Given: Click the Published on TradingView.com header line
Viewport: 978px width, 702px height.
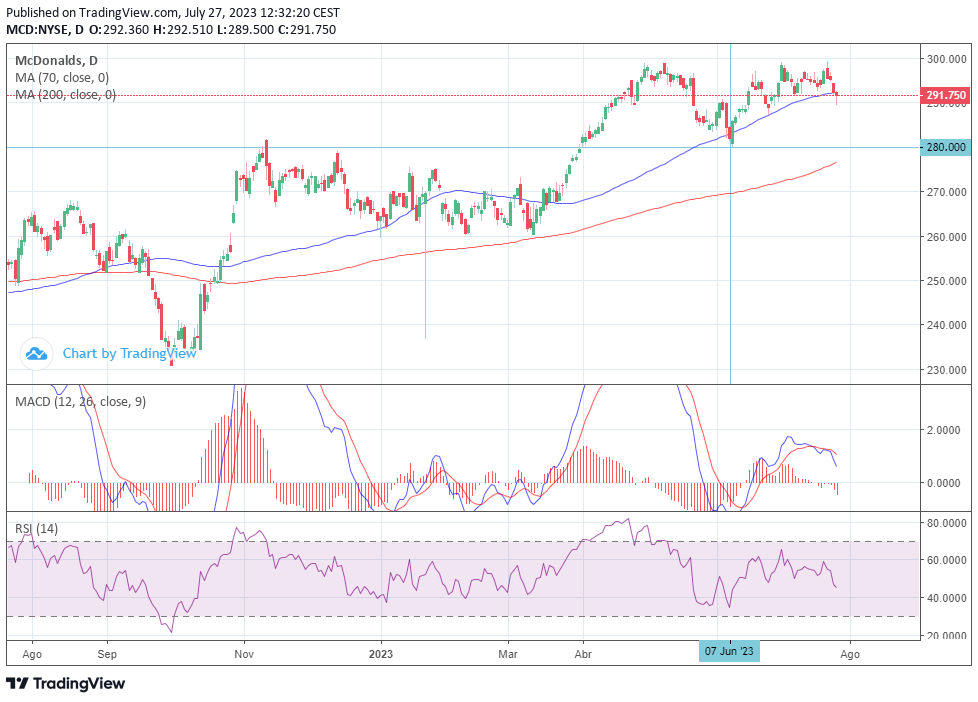Looking at the screenshot, I should click(x=173, y=12).
